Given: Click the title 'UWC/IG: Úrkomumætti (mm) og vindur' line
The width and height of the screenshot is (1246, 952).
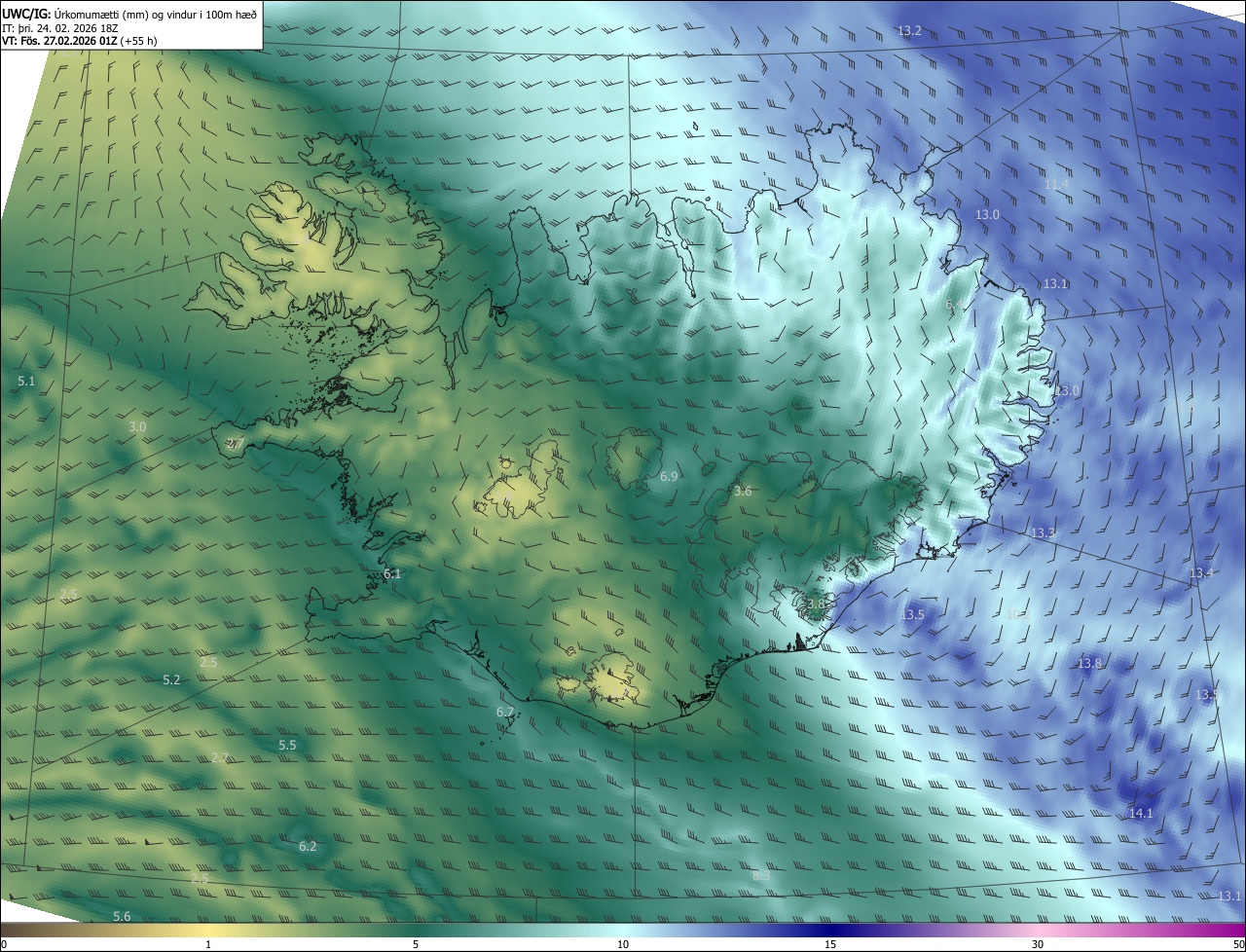Looking at the screenshot, I should coord(129,14).
